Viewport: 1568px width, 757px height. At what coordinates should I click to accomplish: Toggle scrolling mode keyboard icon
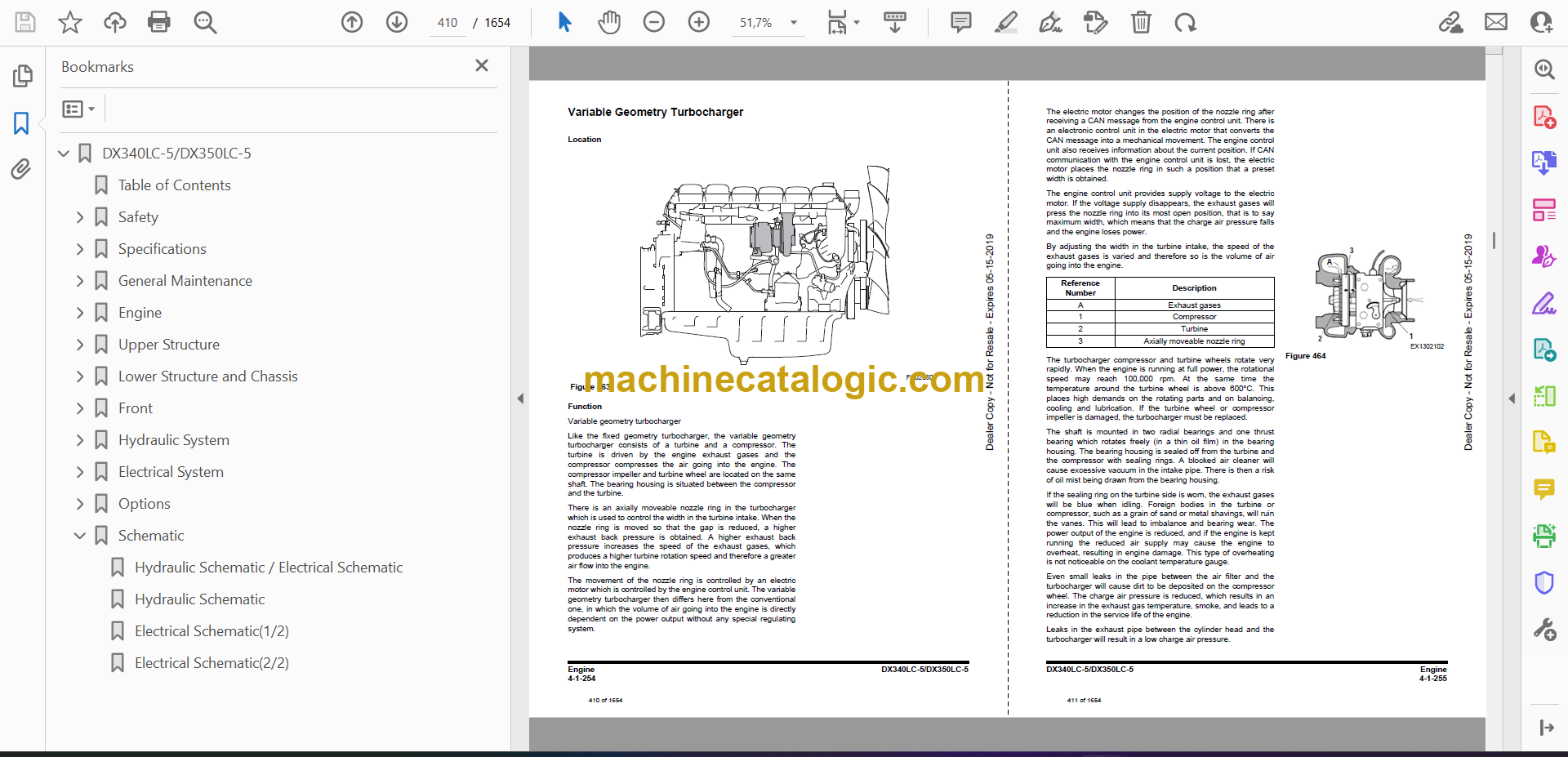(x=895, y=22)
